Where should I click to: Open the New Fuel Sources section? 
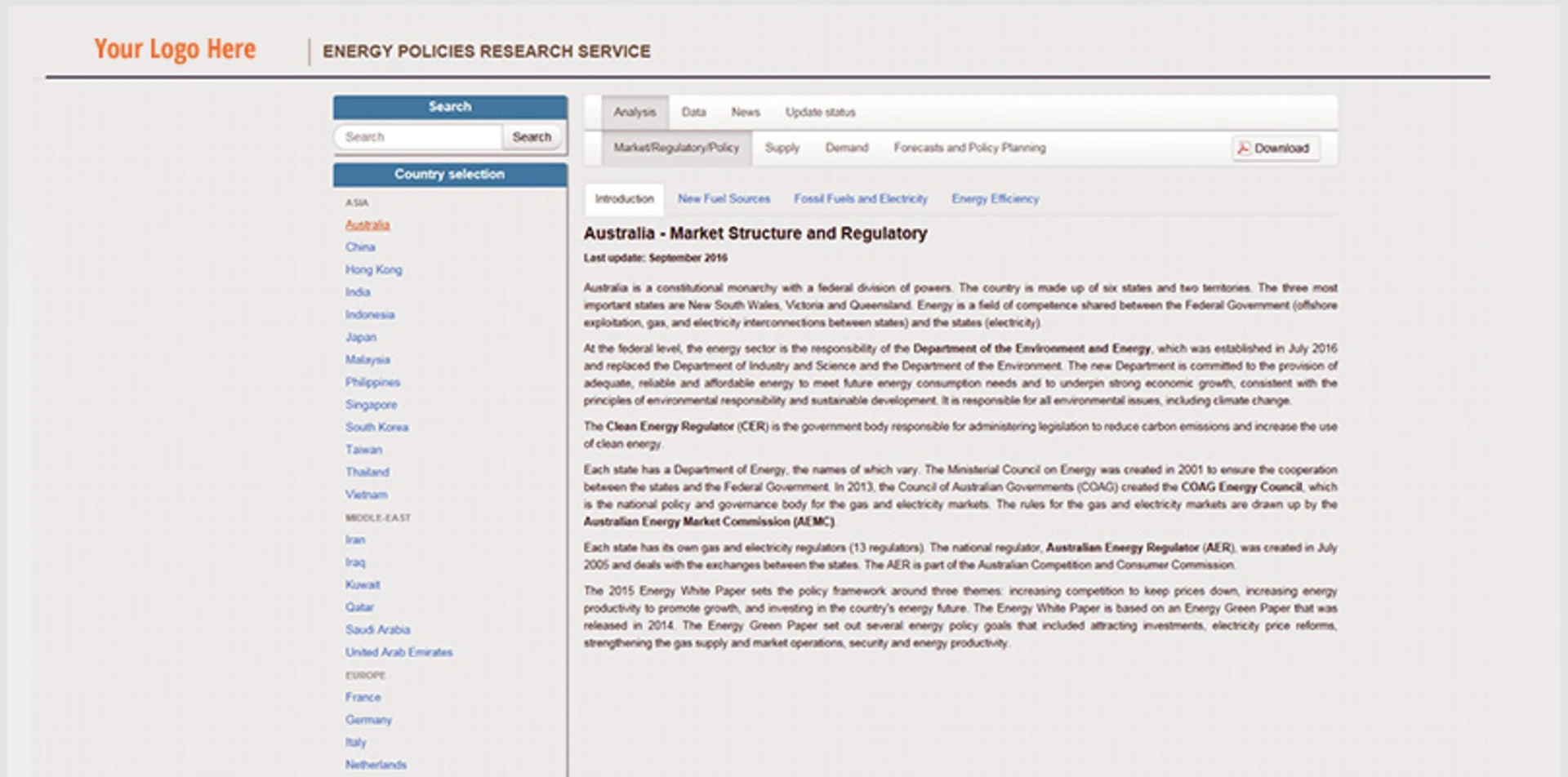pyautogui.click(x=724, y=198)
